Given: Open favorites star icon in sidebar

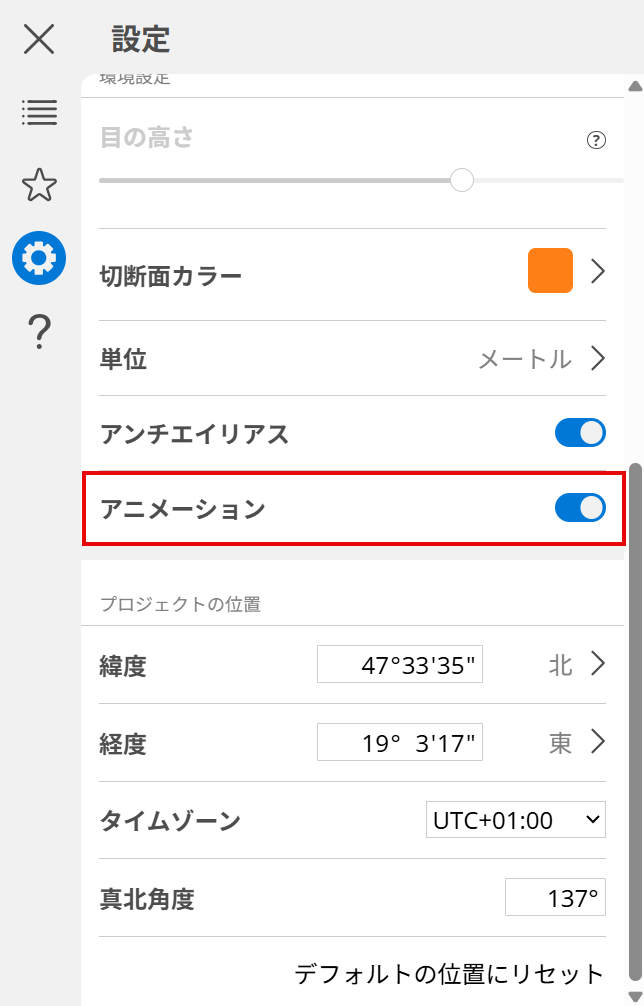Looking at the screenshot, I should pos(39,185).
